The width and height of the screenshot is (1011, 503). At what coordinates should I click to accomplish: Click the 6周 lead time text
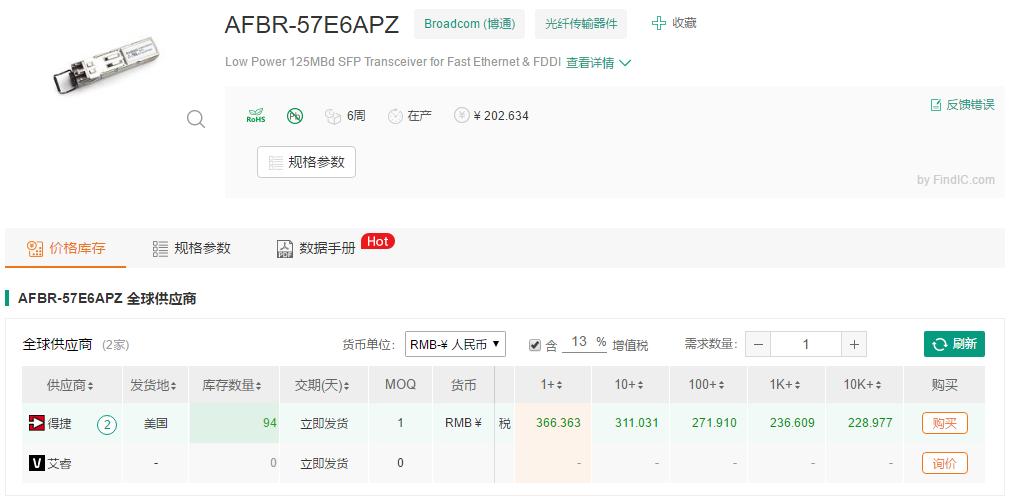(356, 116)
